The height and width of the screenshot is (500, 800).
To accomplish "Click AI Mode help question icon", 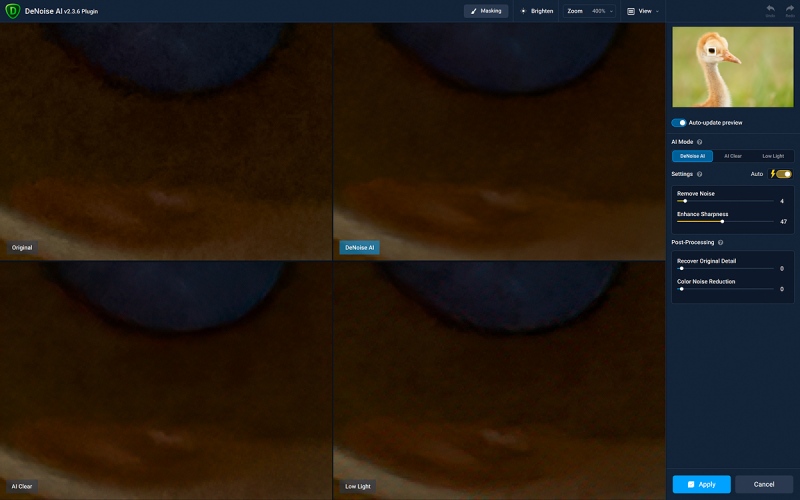I will click(x=699, y=142).
